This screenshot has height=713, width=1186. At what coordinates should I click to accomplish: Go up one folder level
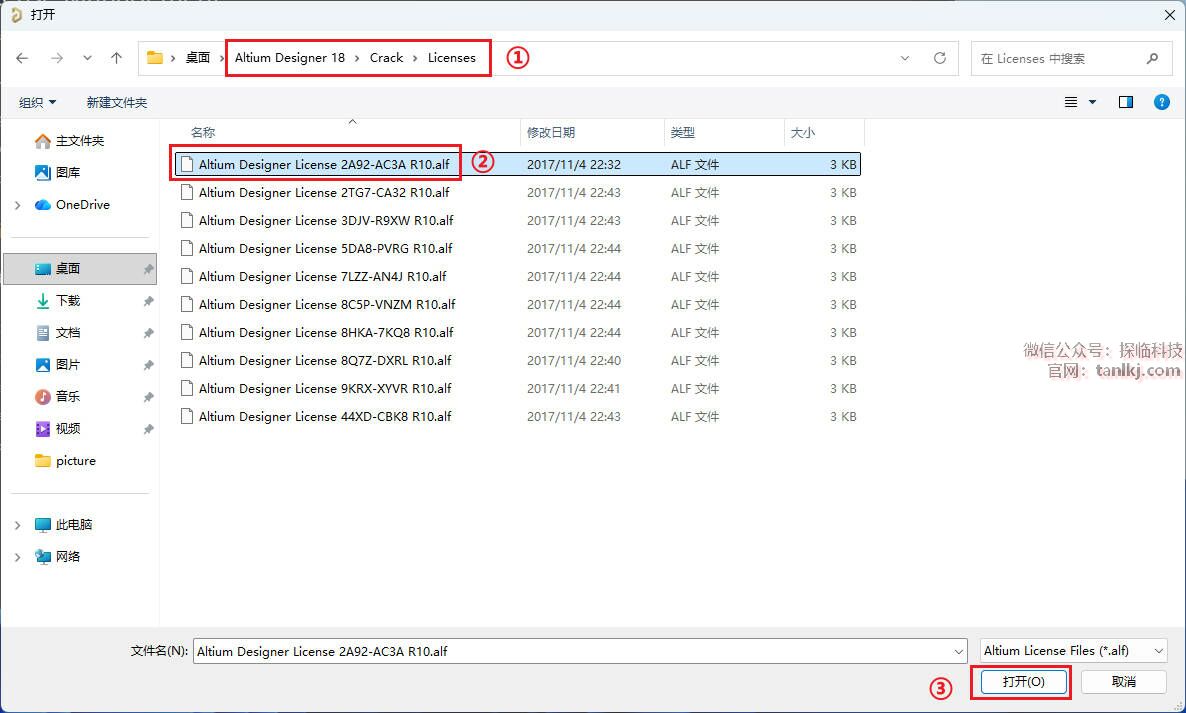click(116, 58)
